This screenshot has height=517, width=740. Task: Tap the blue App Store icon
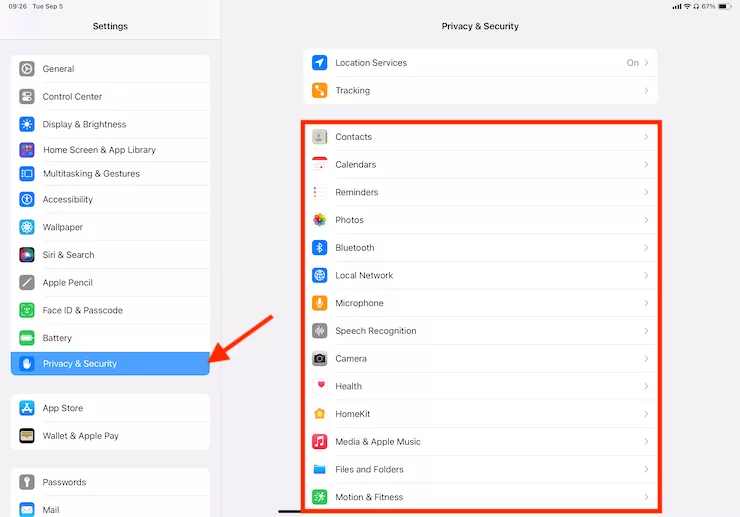(27, 408)
